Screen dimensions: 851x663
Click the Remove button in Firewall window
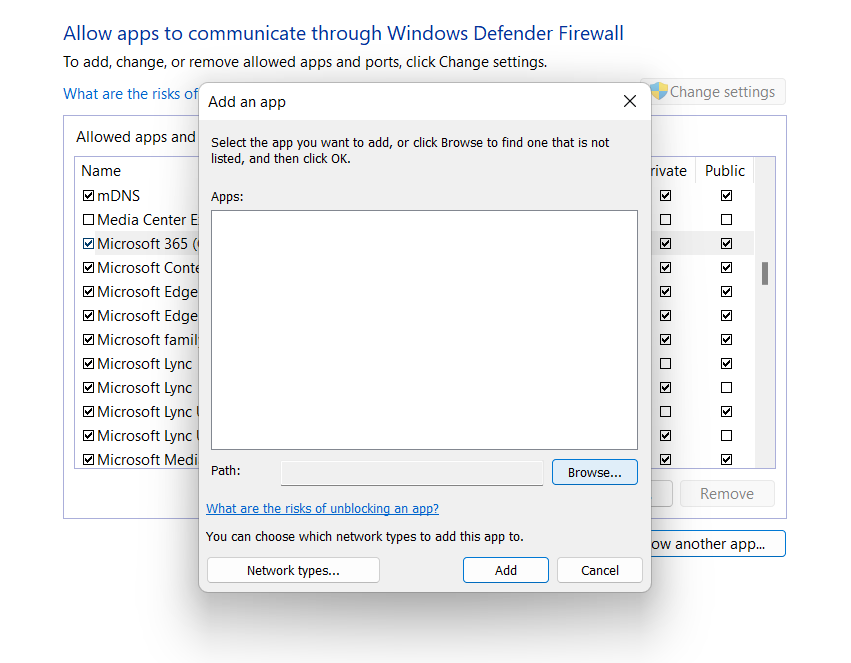(x=727, y=494)
